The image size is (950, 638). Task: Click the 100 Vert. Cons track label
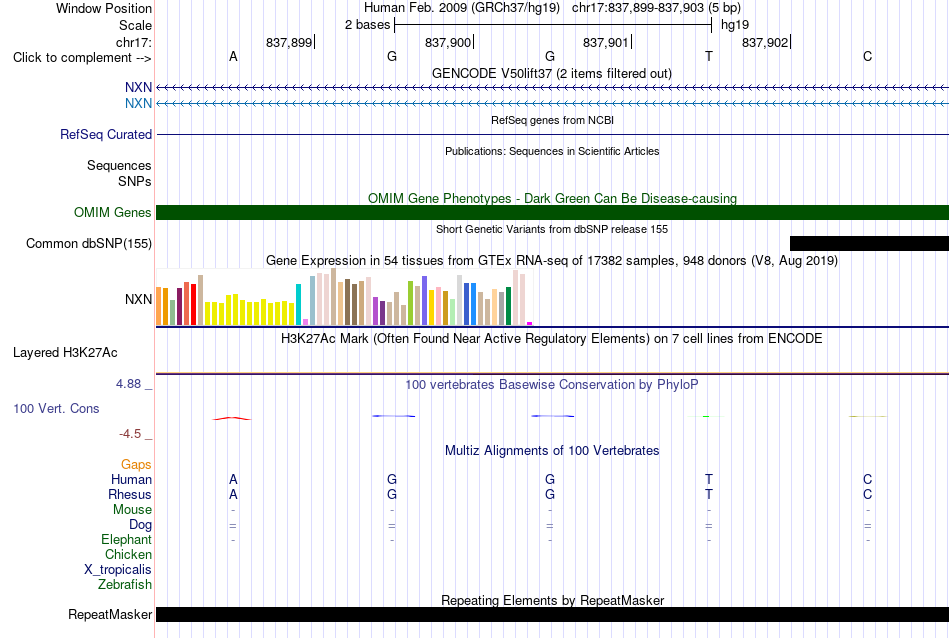click(x=56, y=408)
